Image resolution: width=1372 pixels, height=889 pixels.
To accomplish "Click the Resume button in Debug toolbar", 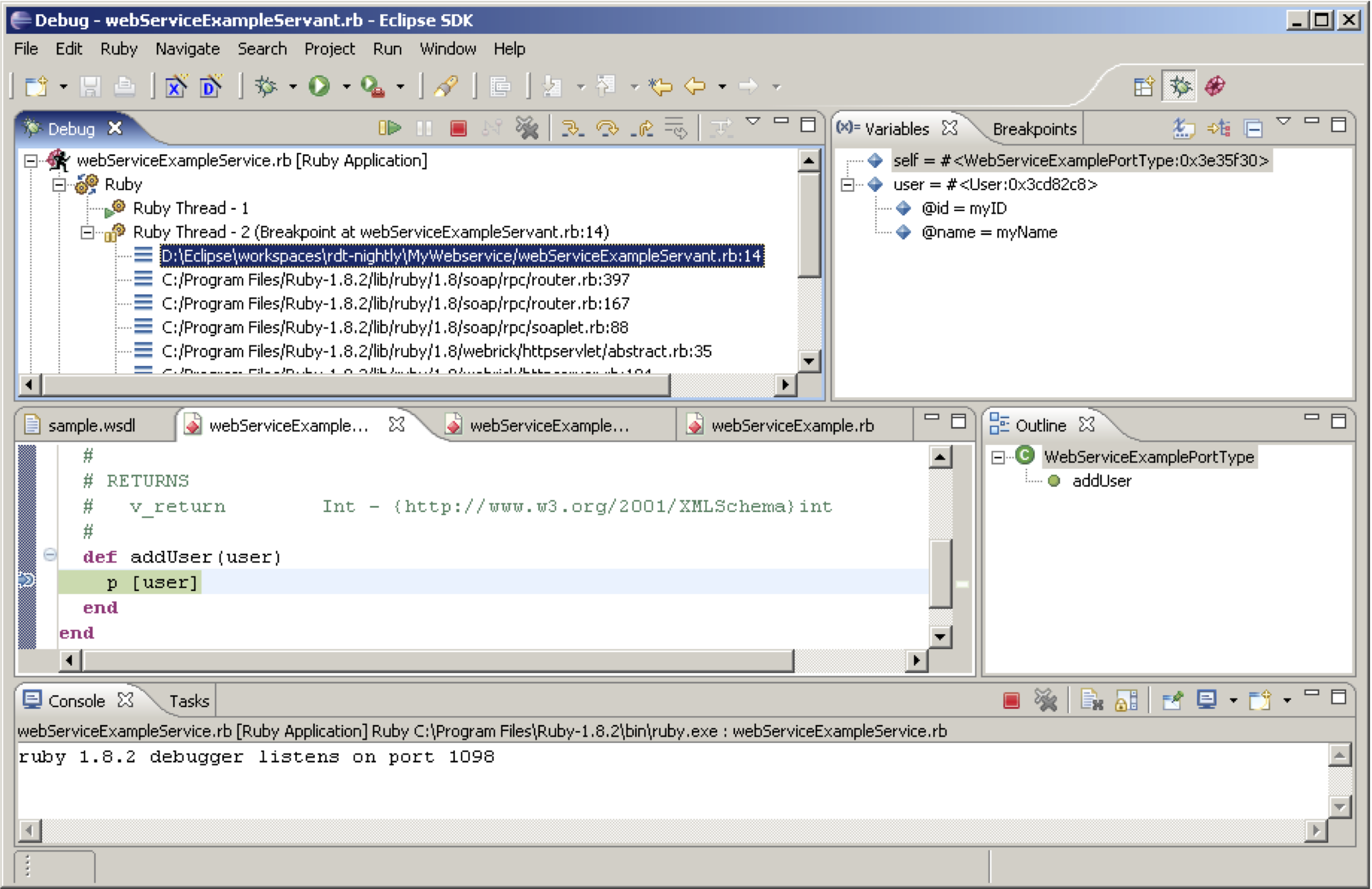I will (x=390, y=129).
